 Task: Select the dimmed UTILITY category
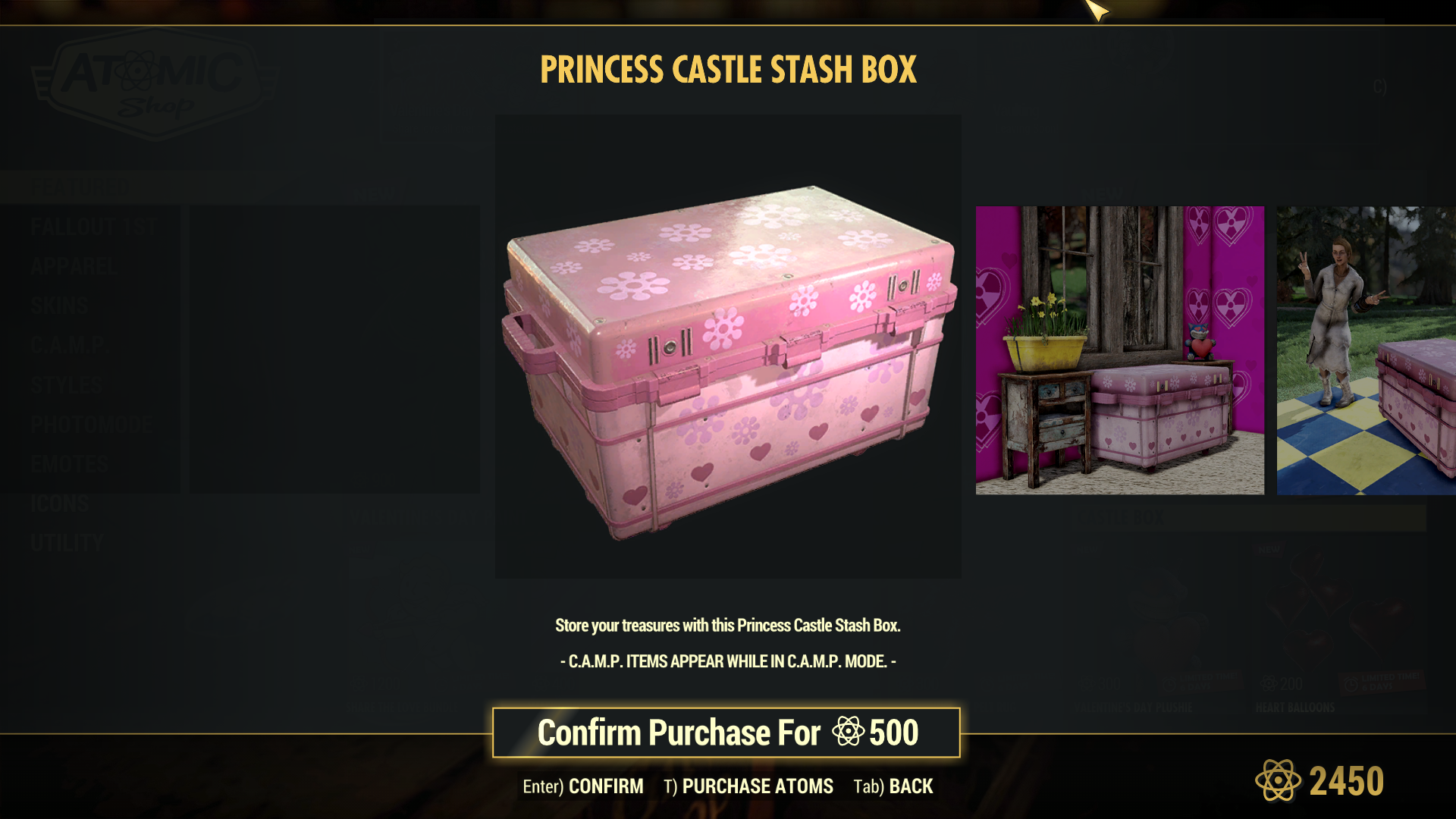(x=67, y=543)
